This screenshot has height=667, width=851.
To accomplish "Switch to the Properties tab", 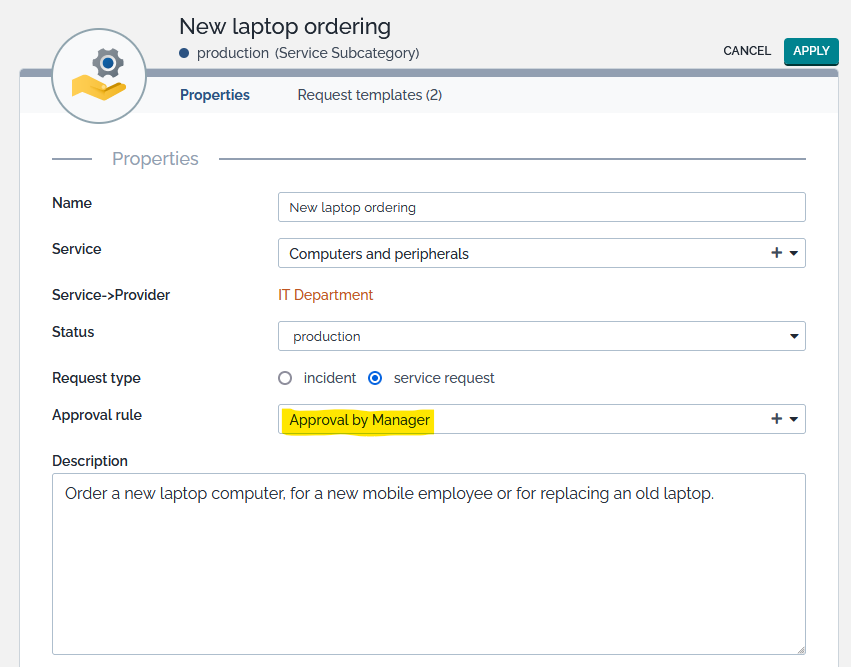I will (x=215, y=95).
